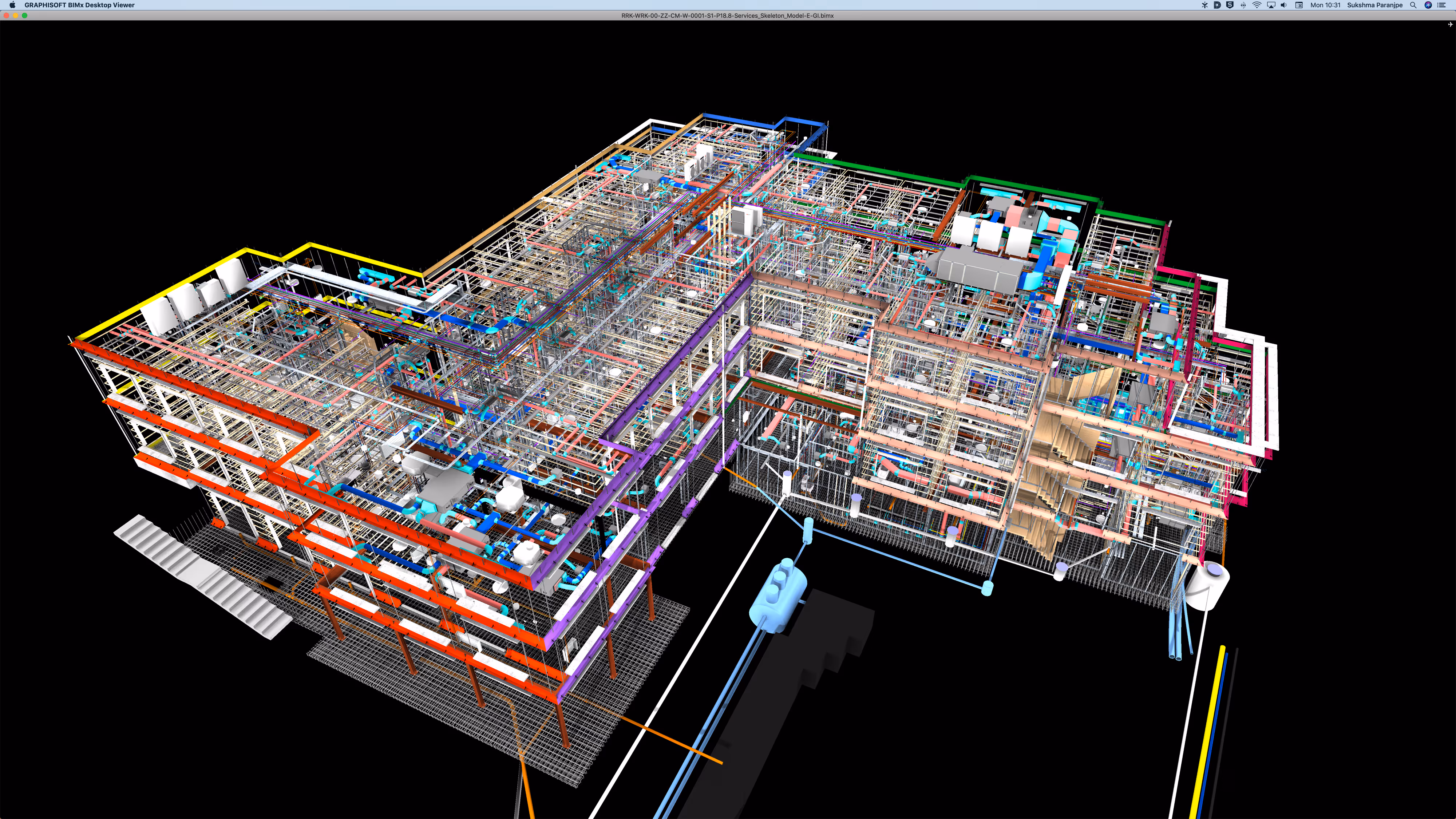Click the Spotlight search icon
Viewport: 1456px width, 819px height.
(x=1413, y=5)
